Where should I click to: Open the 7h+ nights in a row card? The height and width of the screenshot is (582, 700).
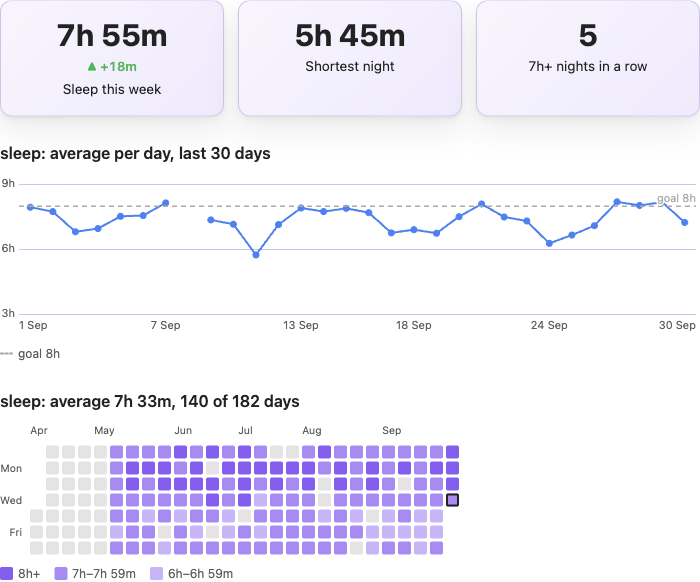pos(588,58)
